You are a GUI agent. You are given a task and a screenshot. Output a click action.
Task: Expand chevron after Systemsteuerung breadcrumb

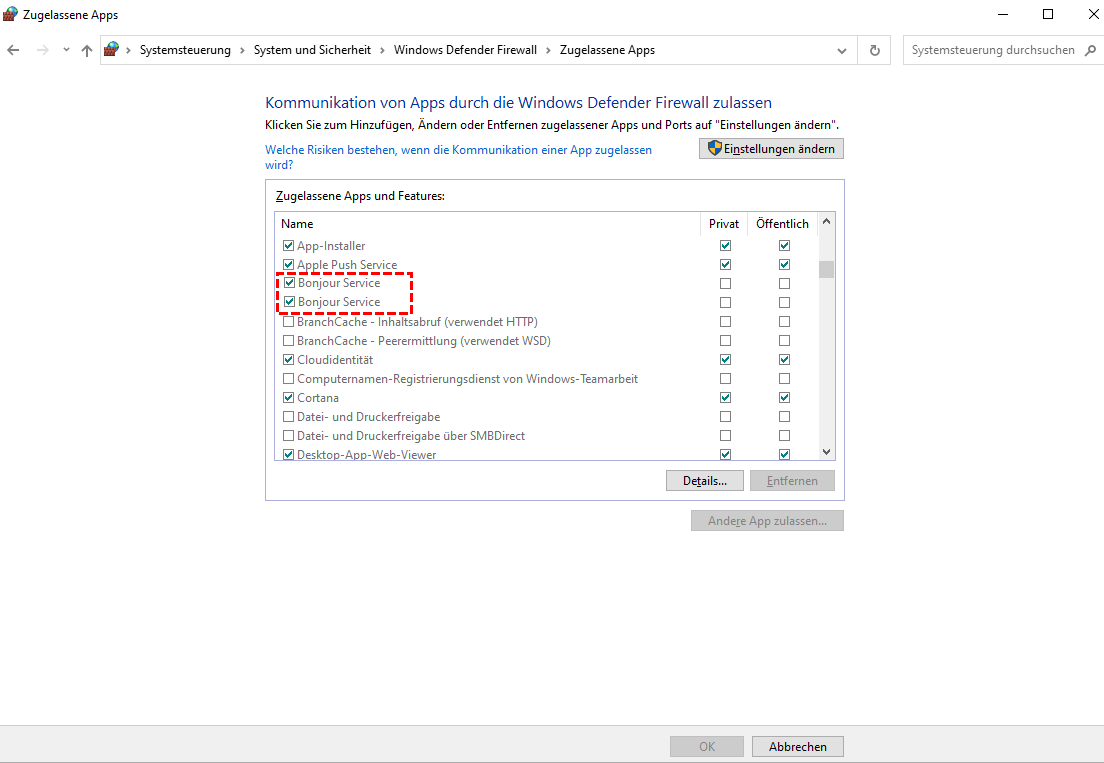point(242,50)
